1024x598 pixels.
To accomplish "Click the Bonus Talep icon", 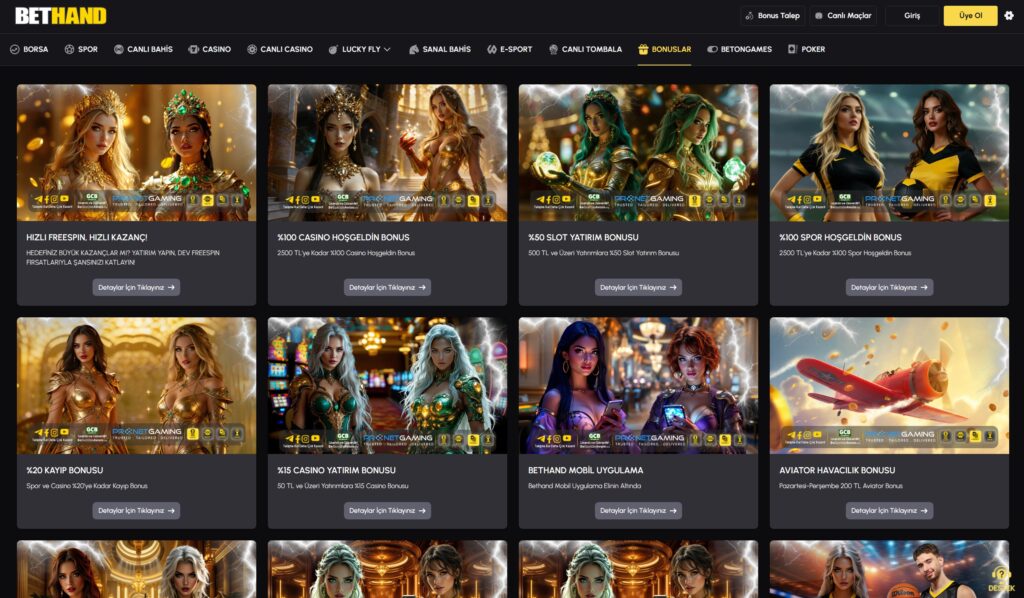I will click(749, 16).
